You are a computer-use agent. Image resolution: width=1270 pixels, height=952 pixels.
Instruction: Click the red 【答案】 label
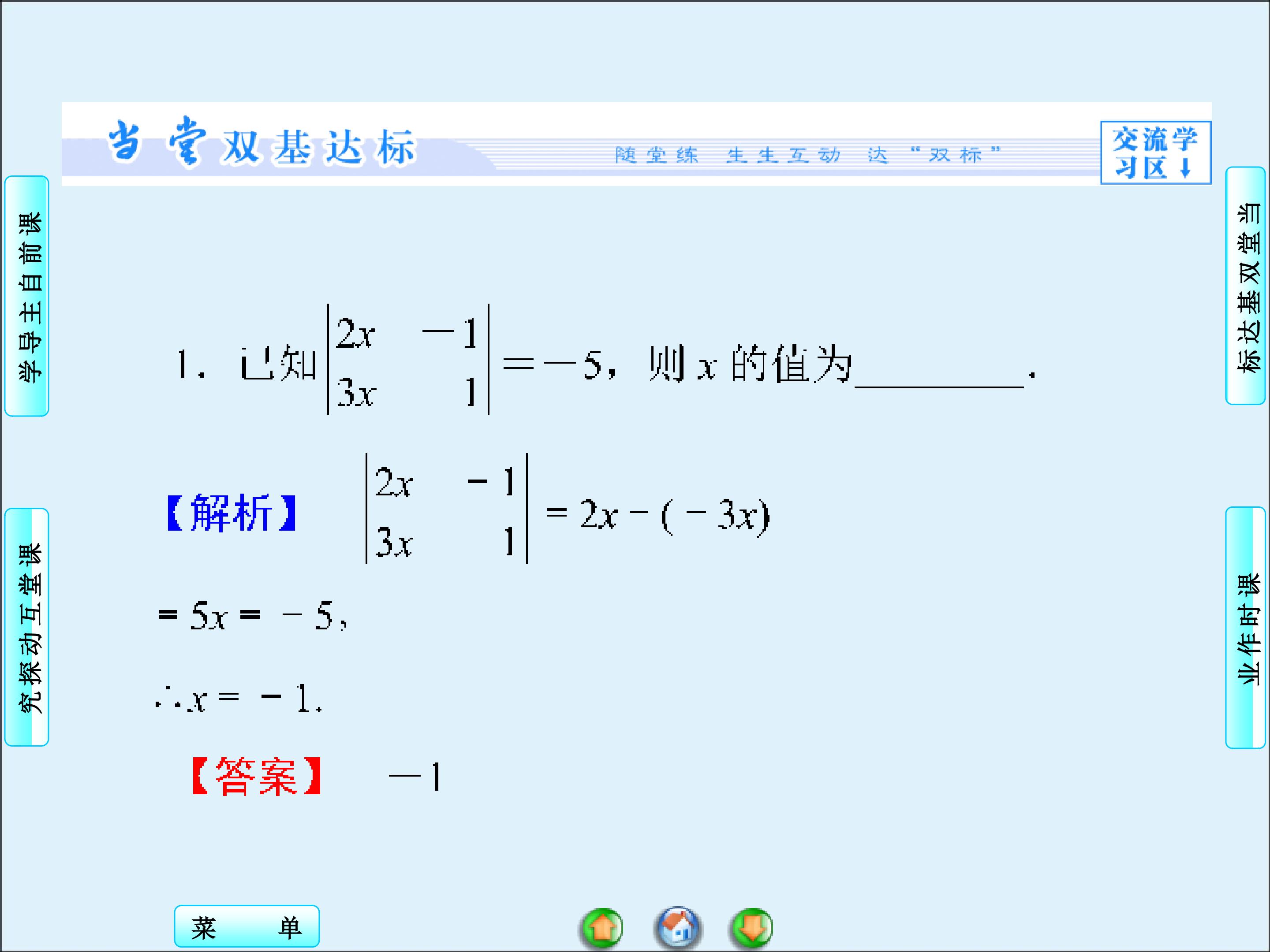click(x=256, y=777)
